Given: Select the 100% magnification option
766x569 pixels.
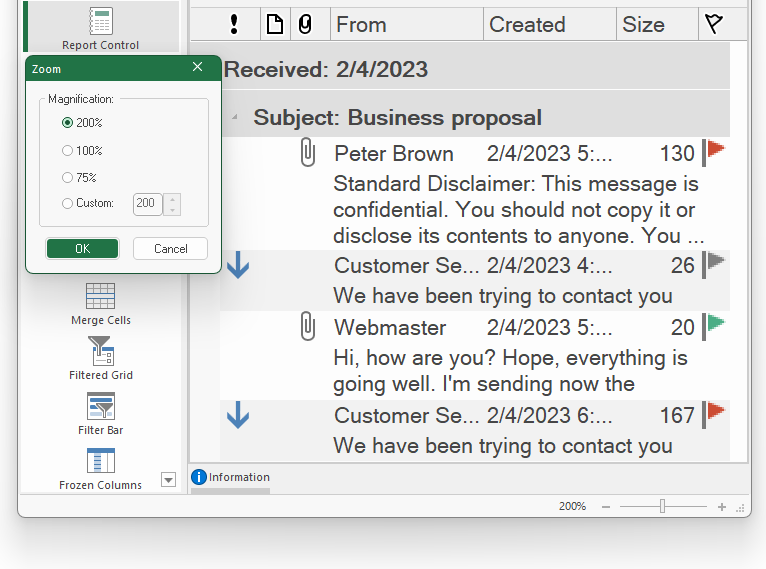Looking at the screenshot, I should click(x=67, y=151).
